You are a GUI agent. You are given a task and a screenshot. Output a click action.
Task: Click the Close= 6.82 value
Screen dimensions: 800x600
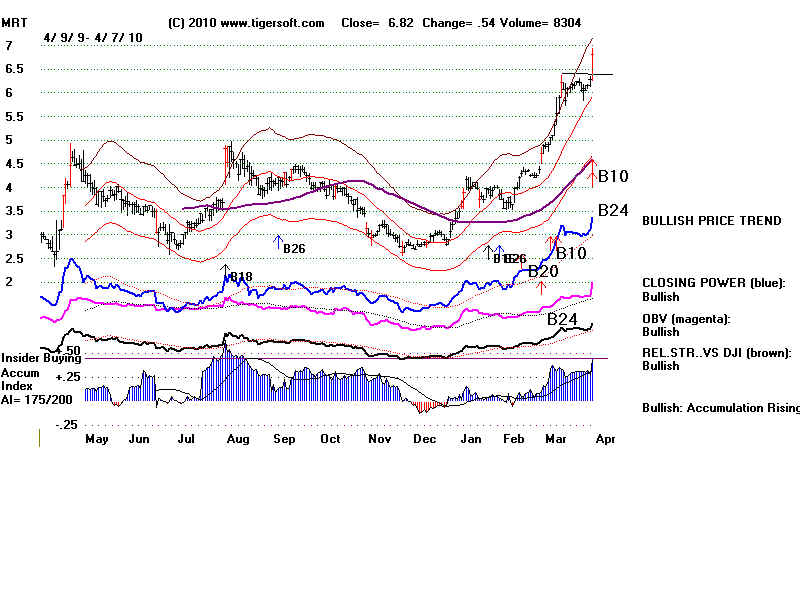tap(378, 23)
